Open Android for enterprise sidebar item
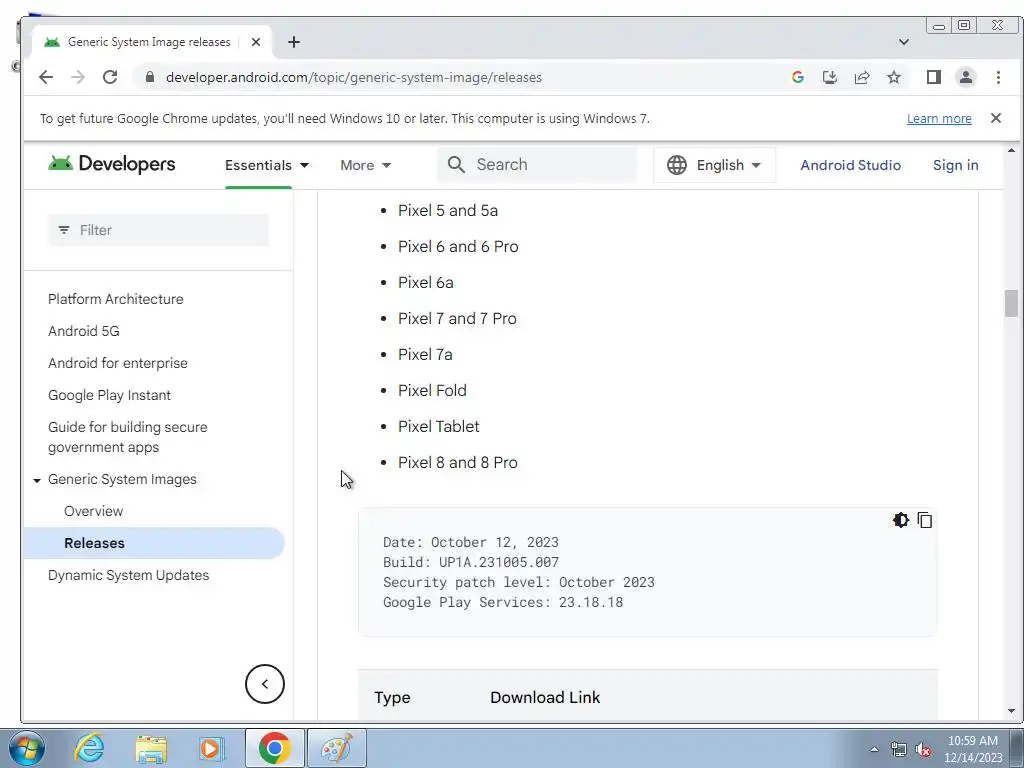 pos(118,363)
